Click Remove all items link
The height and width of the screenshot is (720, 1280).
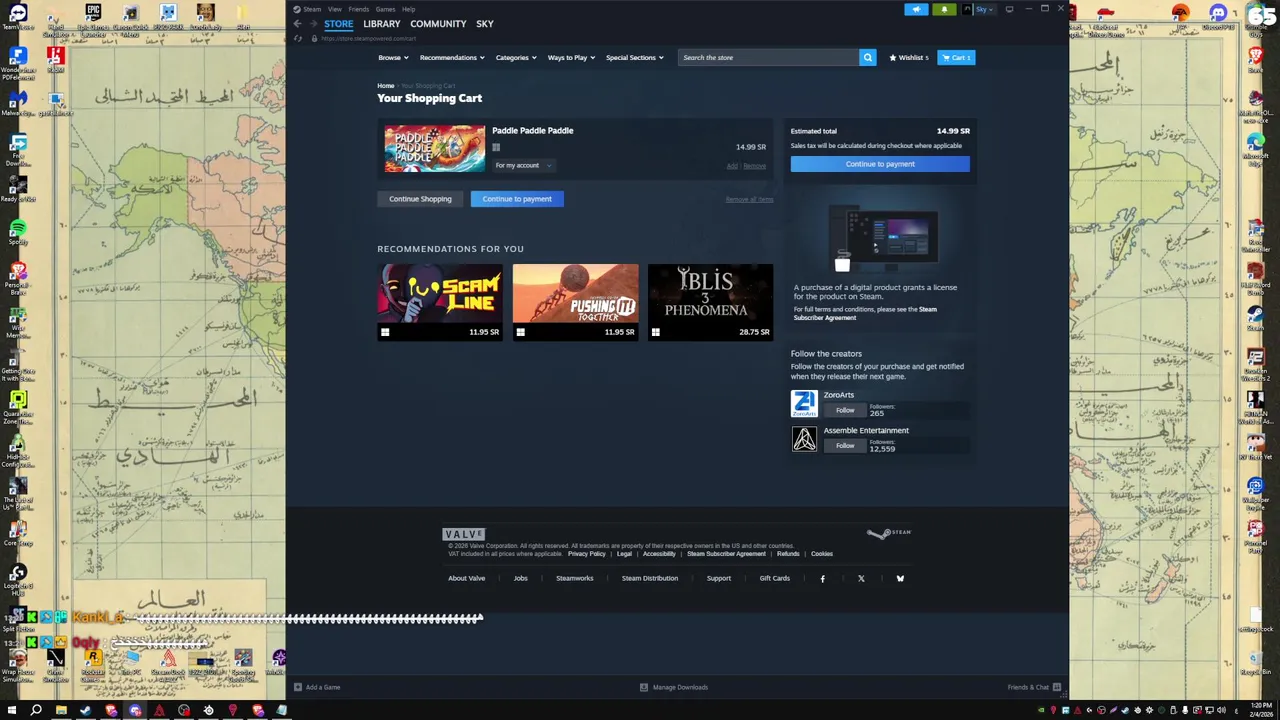(749, 199)
